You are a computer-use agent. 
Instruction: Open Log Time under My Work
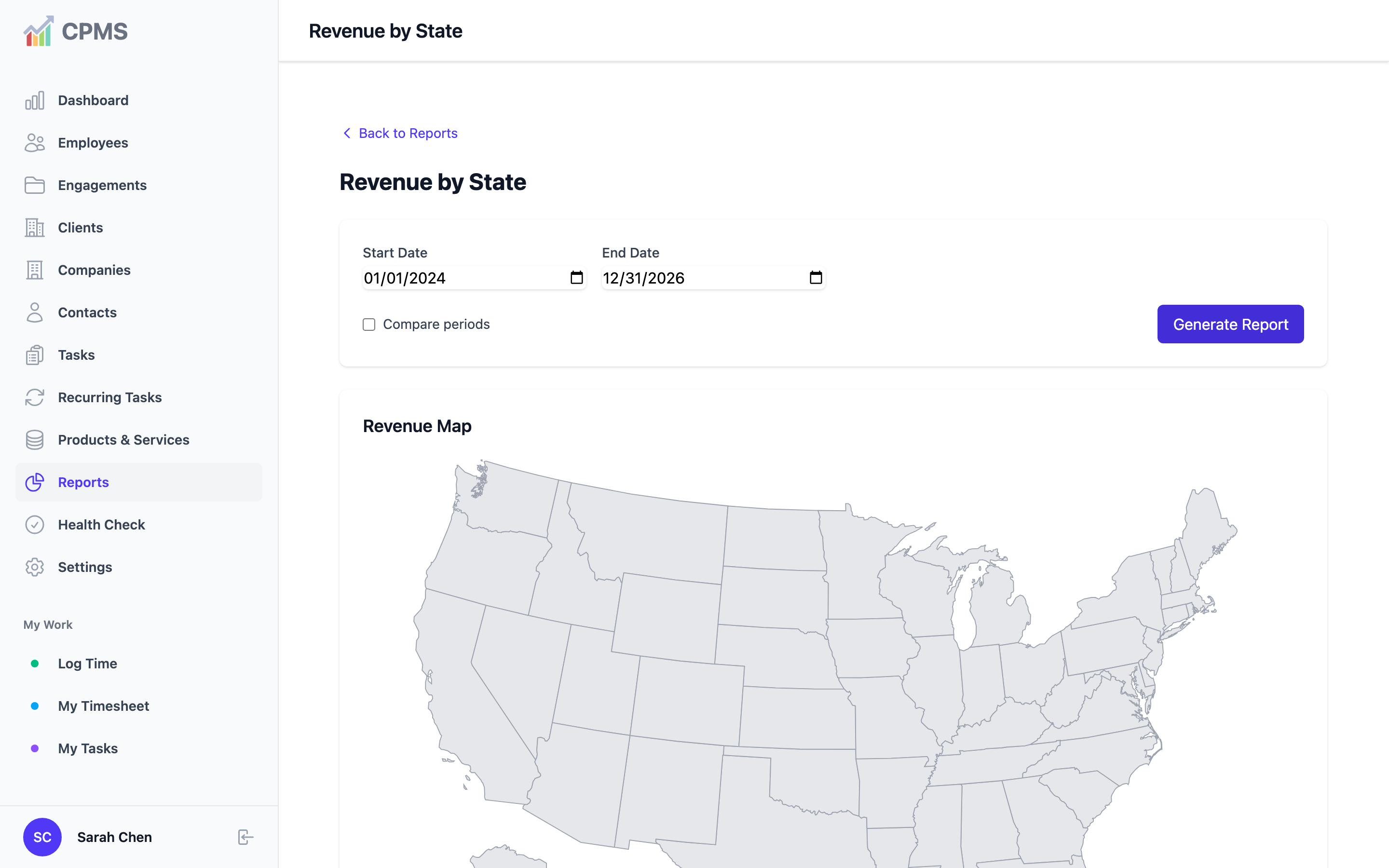click(138, 664)
